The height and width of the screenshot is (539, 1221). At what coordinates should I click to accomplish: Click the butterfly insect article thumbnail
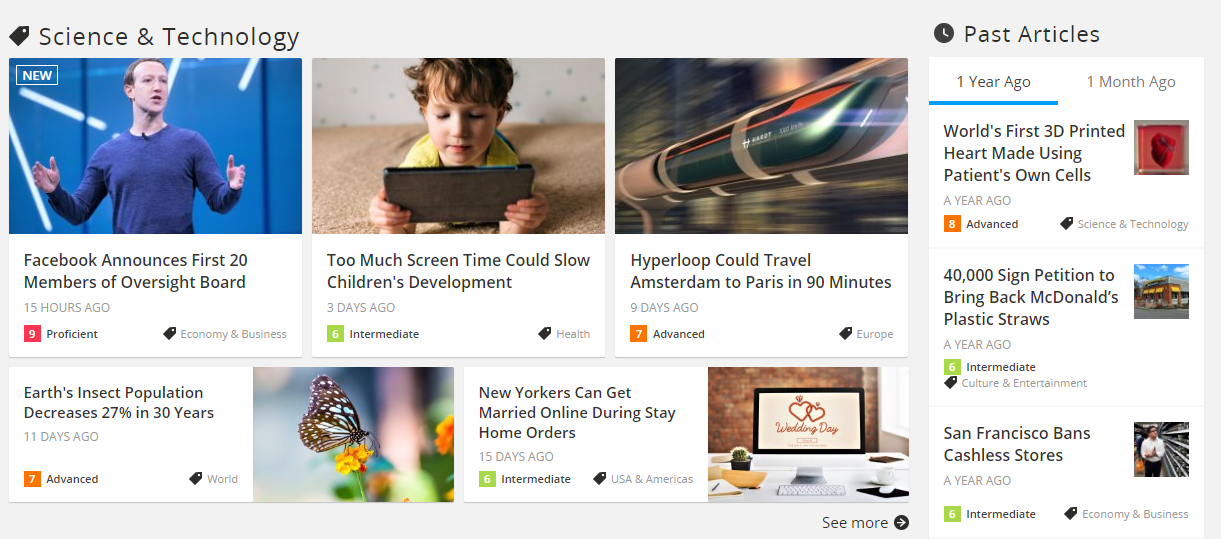353,434
